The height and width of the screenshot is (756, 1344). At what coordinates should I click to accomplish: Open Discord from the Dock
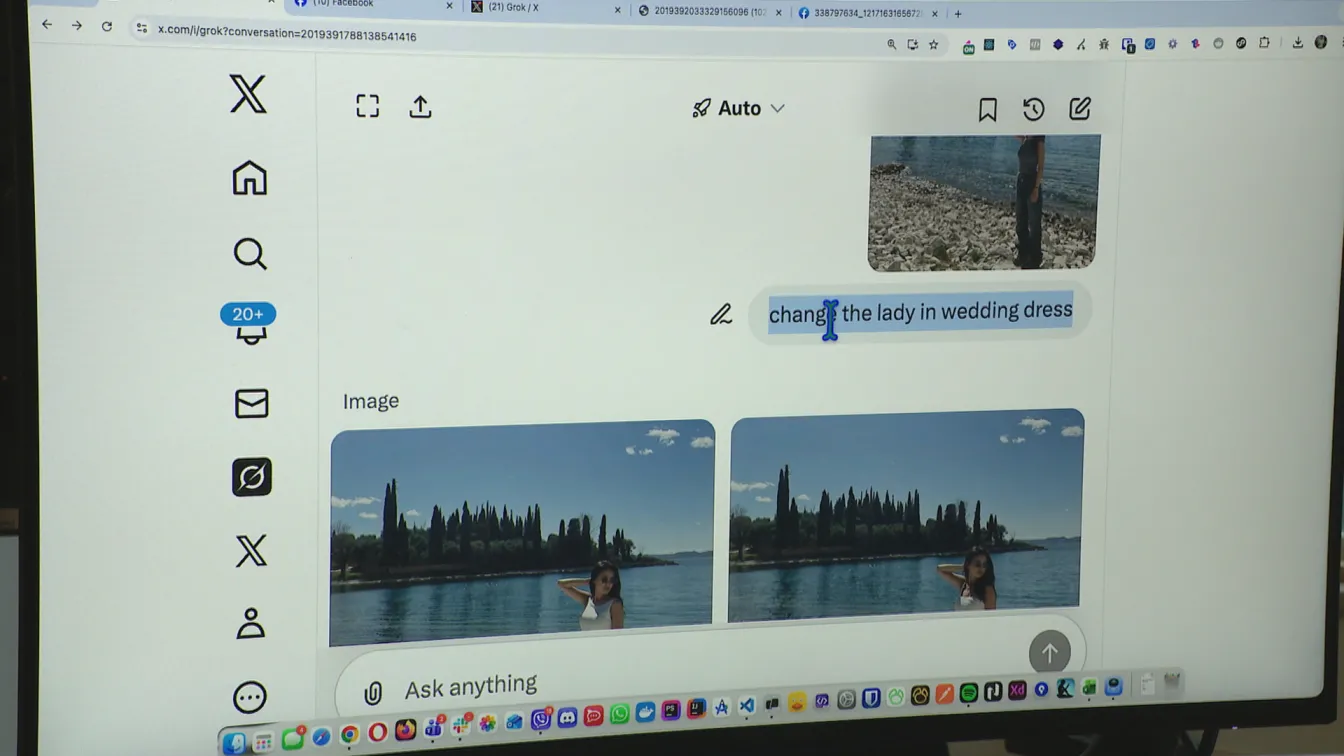tap(567, 717)
